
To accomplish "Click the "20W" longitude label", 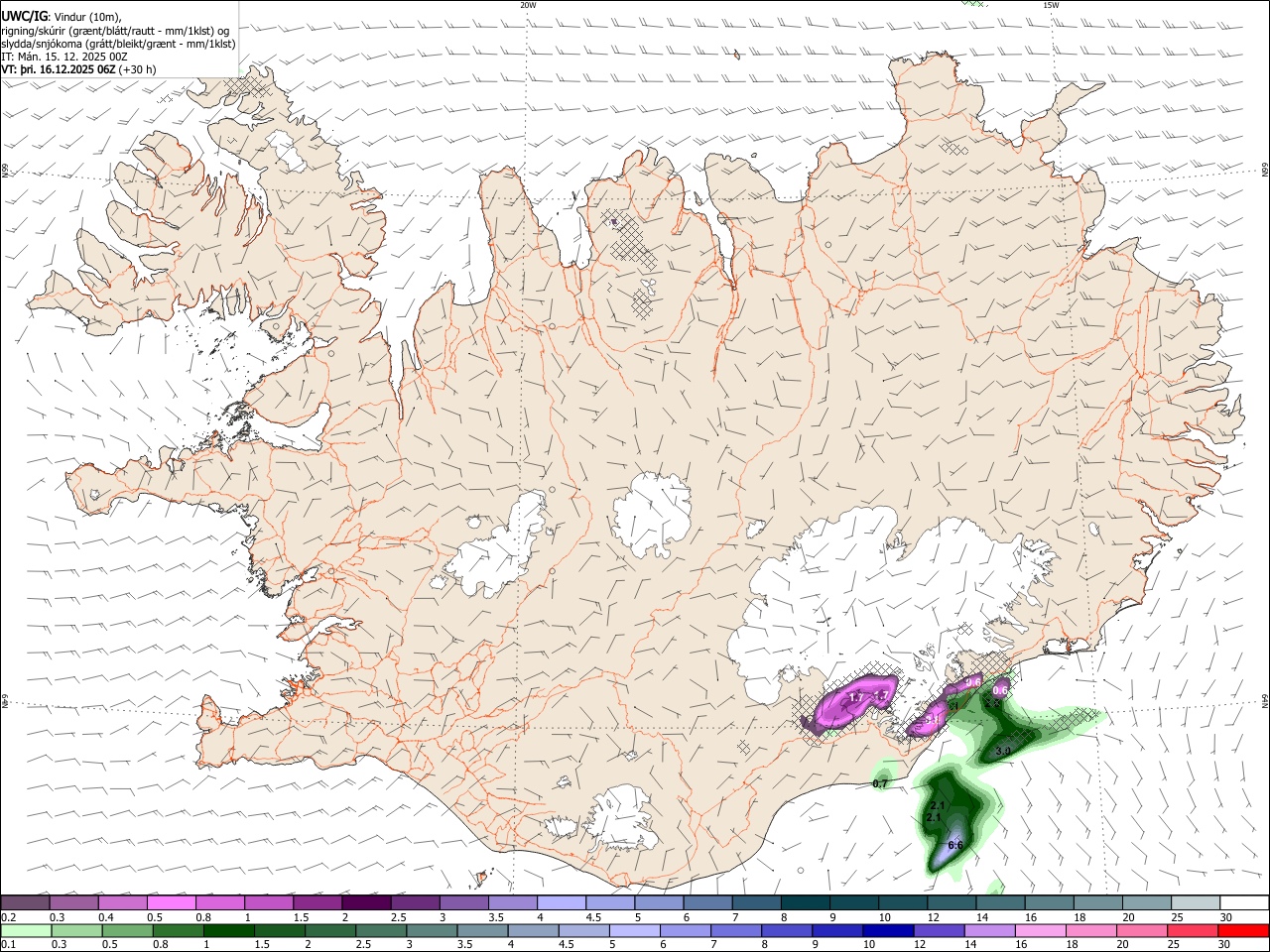I will 528,5.
